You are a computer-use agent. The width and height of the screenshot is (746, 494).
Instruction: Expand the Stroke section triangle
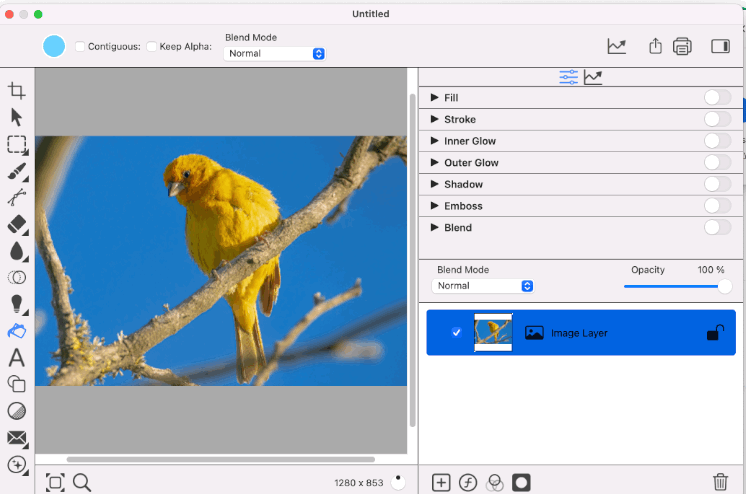coord(434,119)
